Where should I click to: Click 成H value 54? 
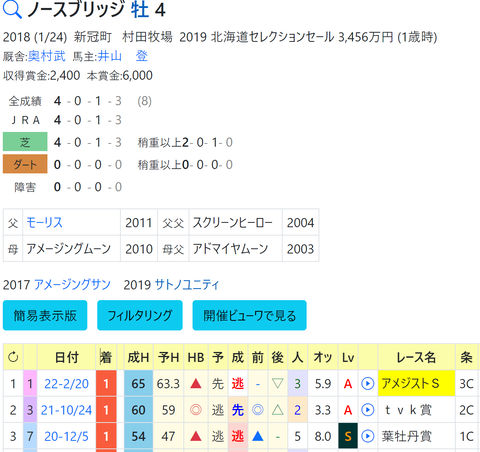[x=138, y=436]
